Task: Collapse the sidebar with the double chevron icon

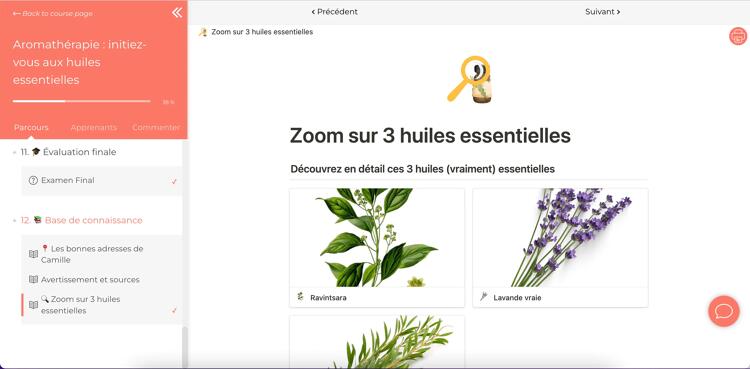Action: [x=177, y=12]
